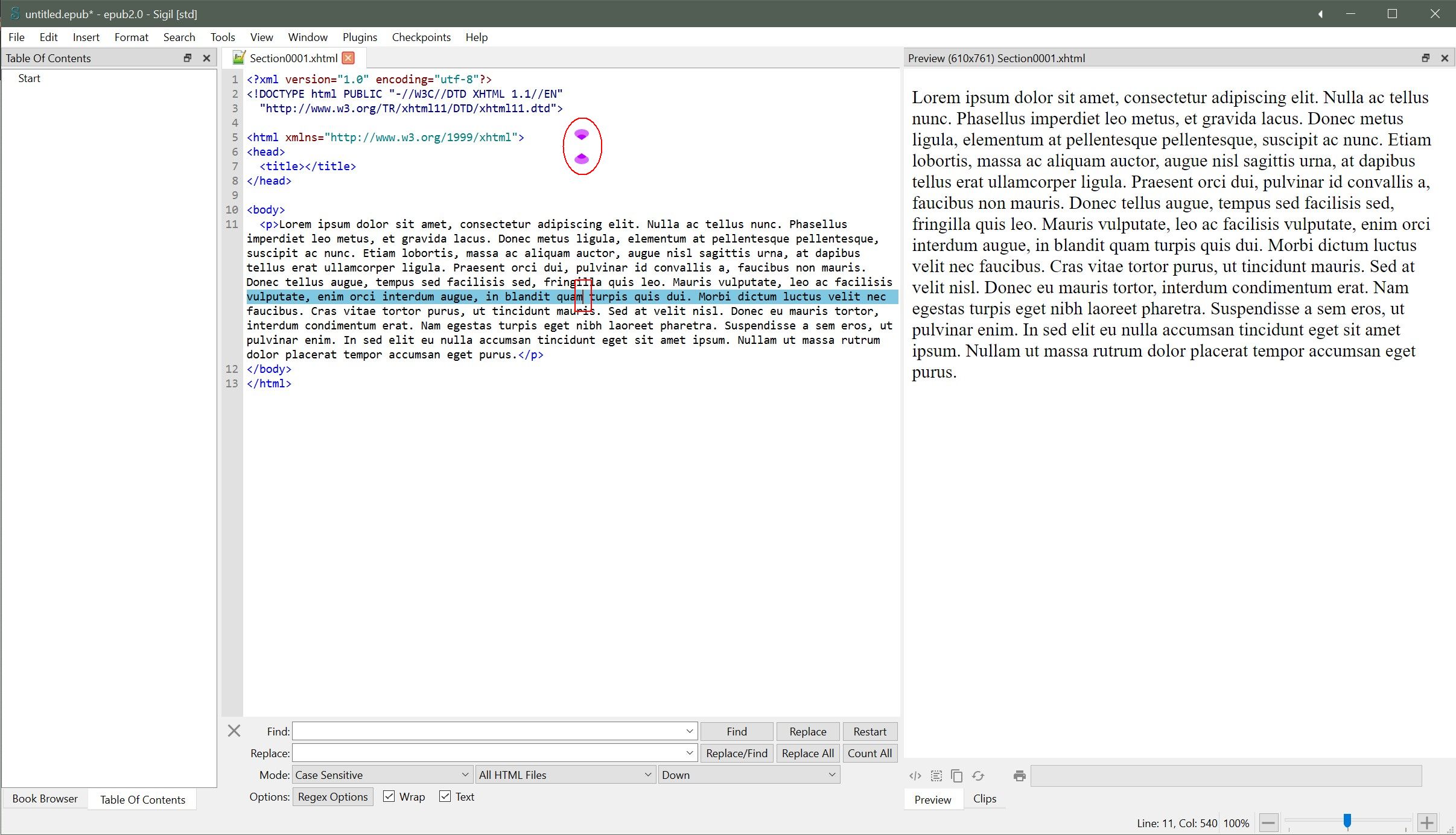Open the All HTML Files scope dropdown
Viewport: 1456px width, 835px height.
click(x=565, y=775)
